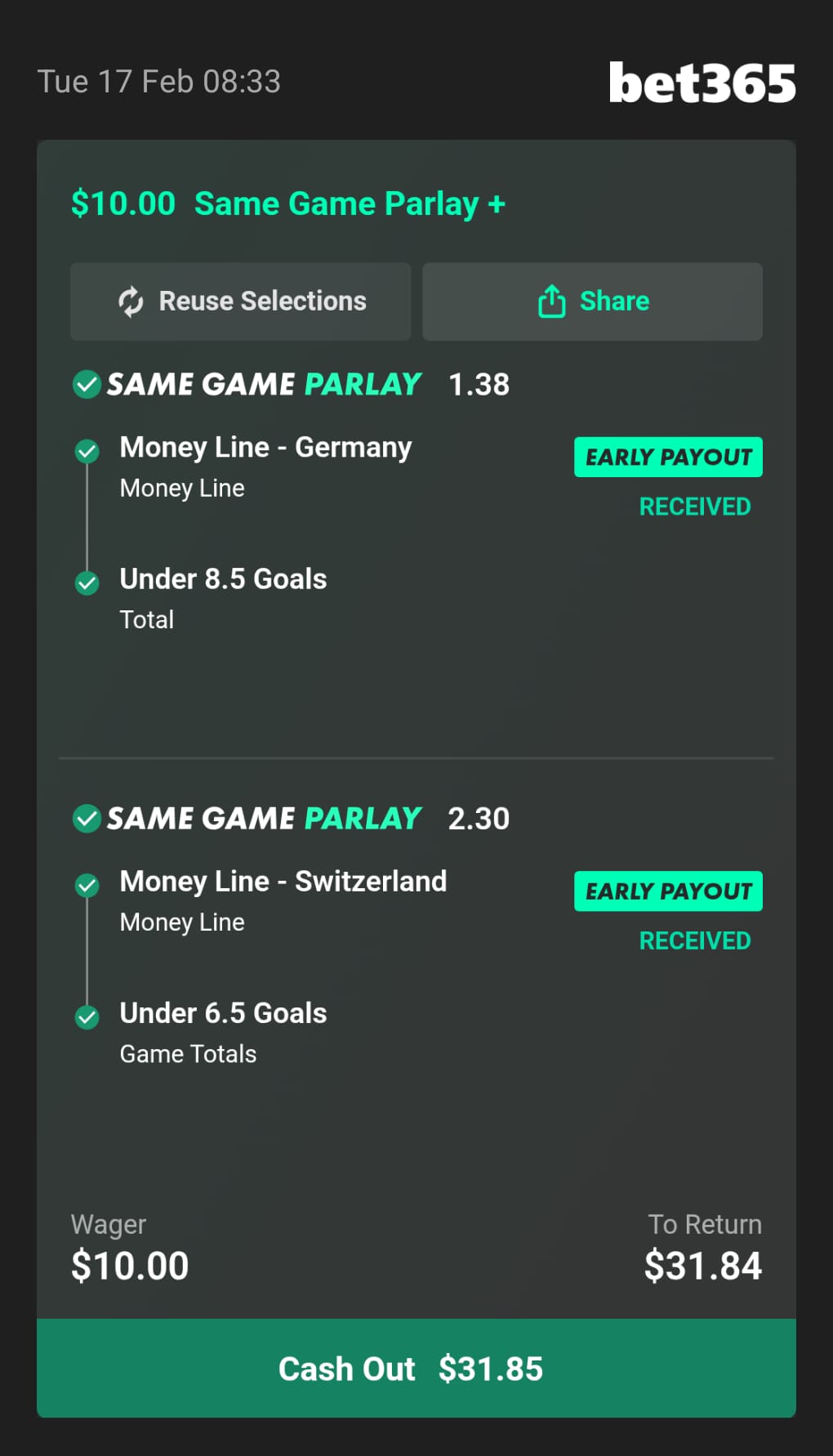833x1456 pixels.
Task: Click the Under 8.5 Goals checkmark
Action: click(x=87, y=583)
